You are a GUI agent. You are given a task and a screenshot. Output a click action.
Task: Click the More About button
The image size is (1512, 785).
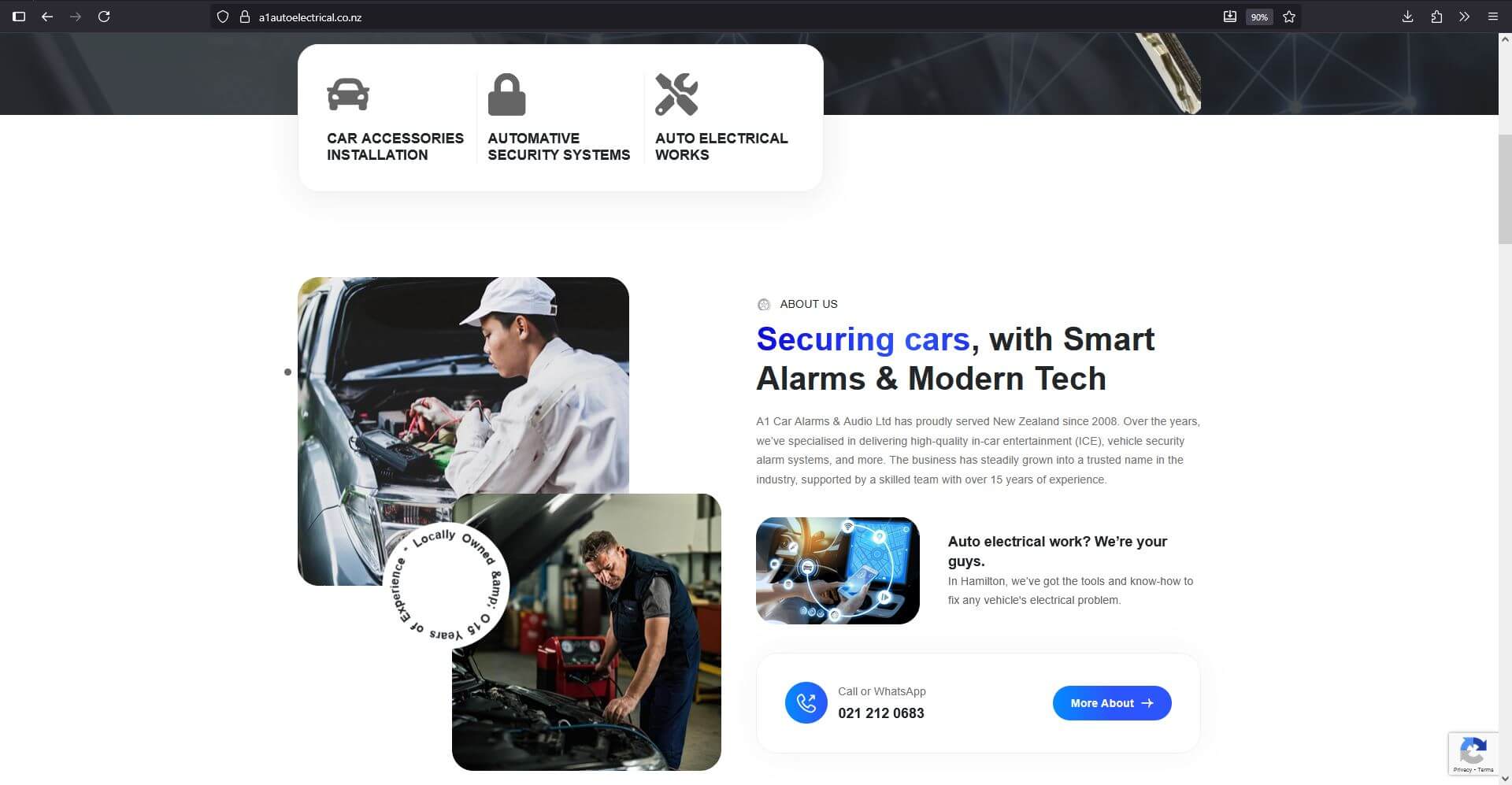tap(1112, 703)
